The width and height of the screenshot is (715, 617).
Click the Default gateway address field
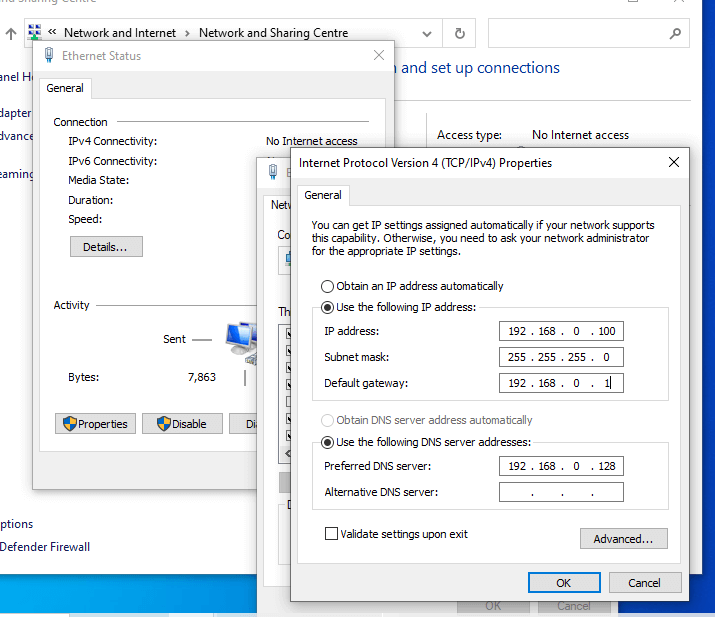click(x=561, y=383)
